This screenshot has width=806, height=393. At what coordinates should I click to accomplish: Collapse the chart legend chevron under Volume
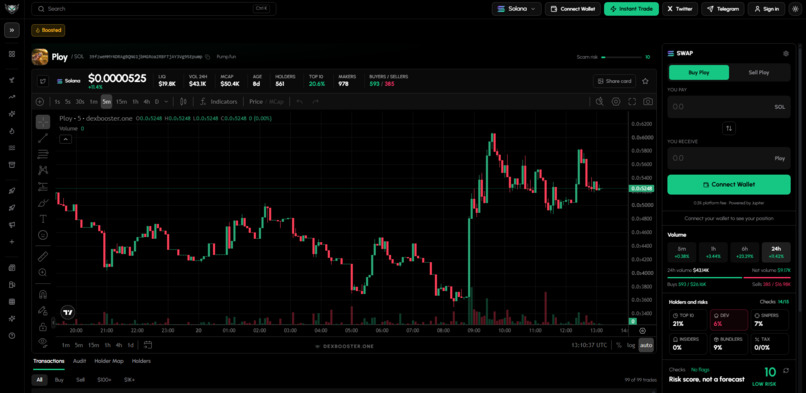66,139
